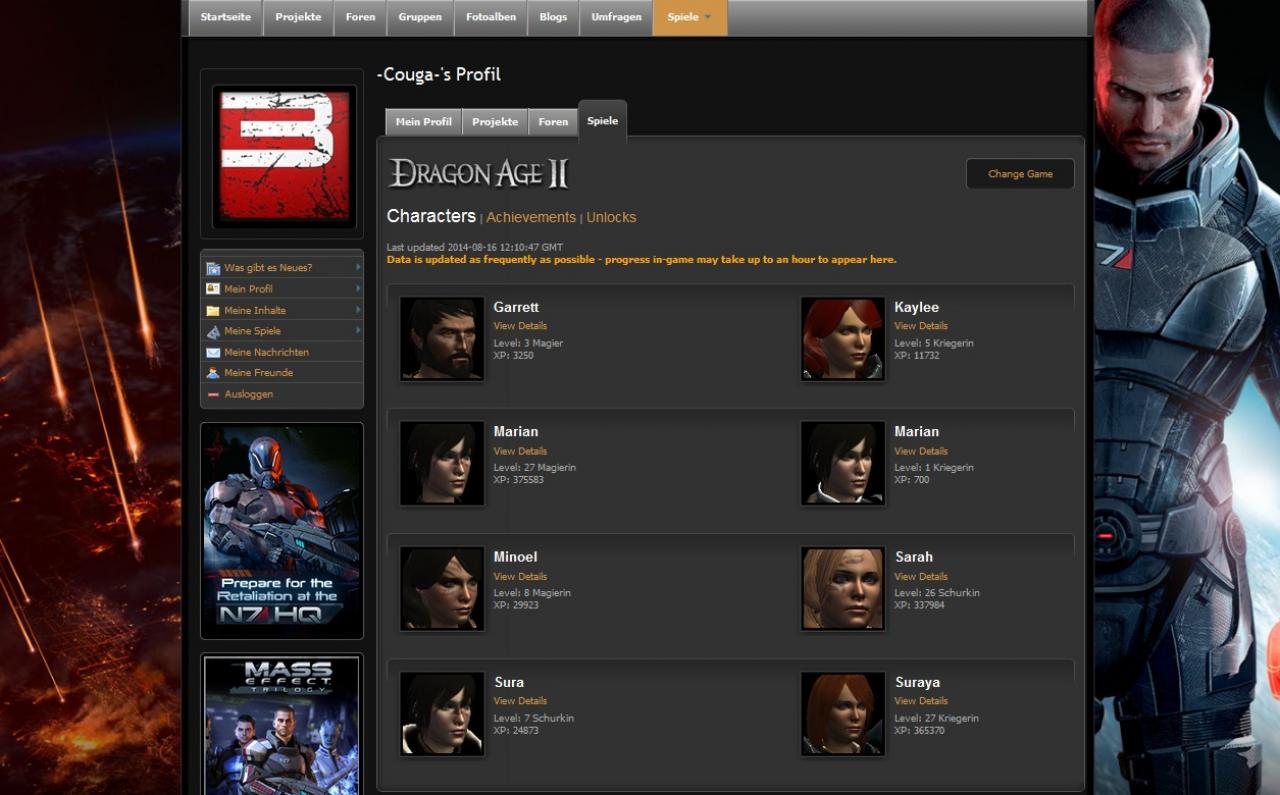Click portrait of level 27 Marian
Screen dimensions: 1280x795
(x=442, y=463)
